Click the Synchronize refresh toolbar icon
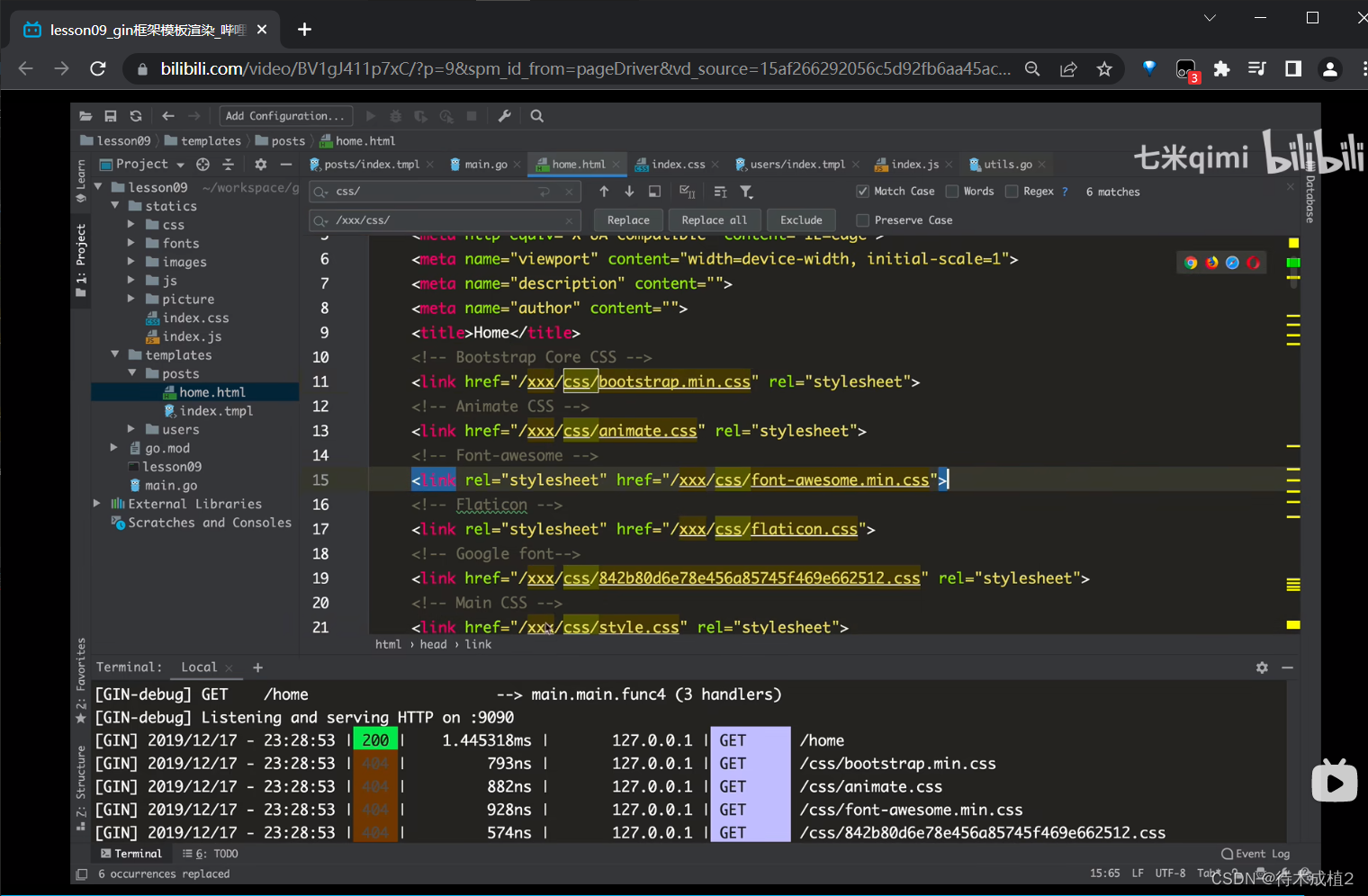Screen dimensions: 1368x896 pos(136,116)
